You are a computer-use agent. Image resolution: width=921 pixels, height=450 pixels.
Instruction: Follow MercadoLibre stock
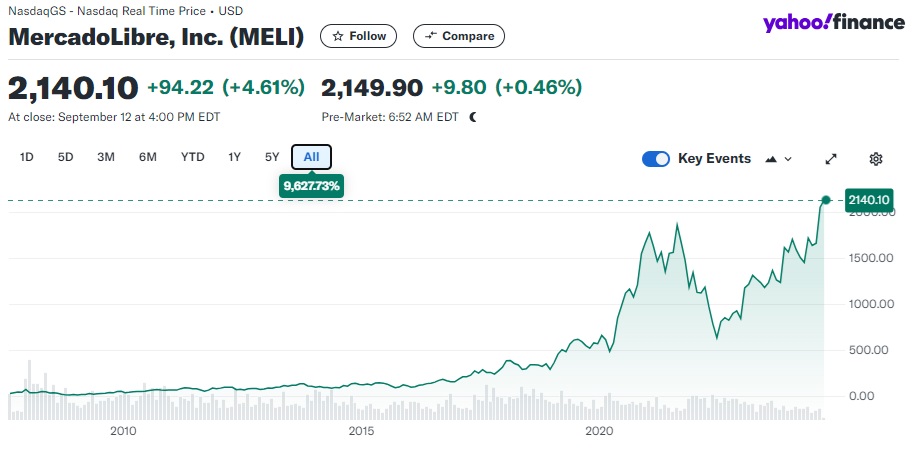(358, 36)
